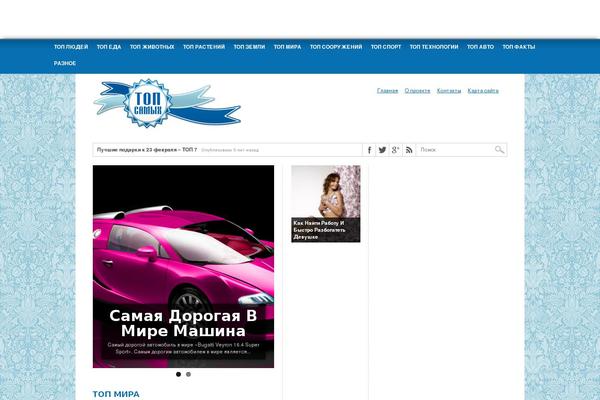Open ТОП ТЕХНОЛОГИИ menu item

pyautogui.click(x=434, y=47)
